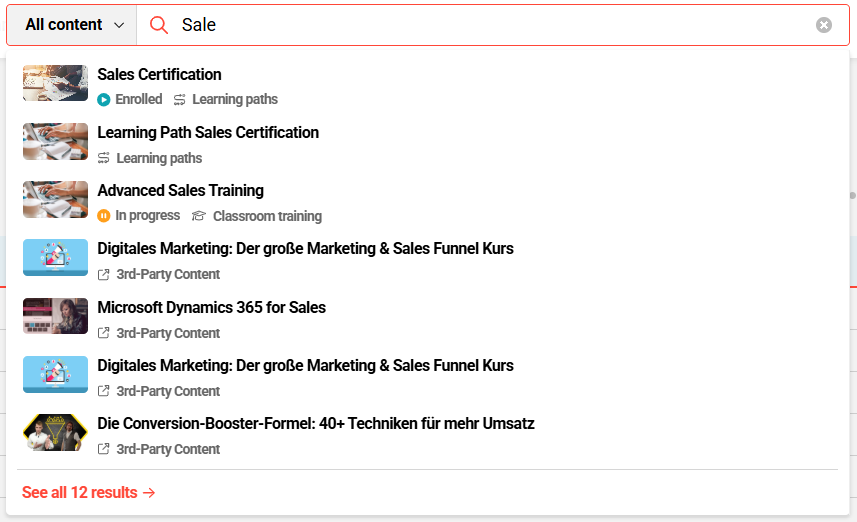Click the Microsoft Dynamics 365 thumbnail

[x=55, y=316]
